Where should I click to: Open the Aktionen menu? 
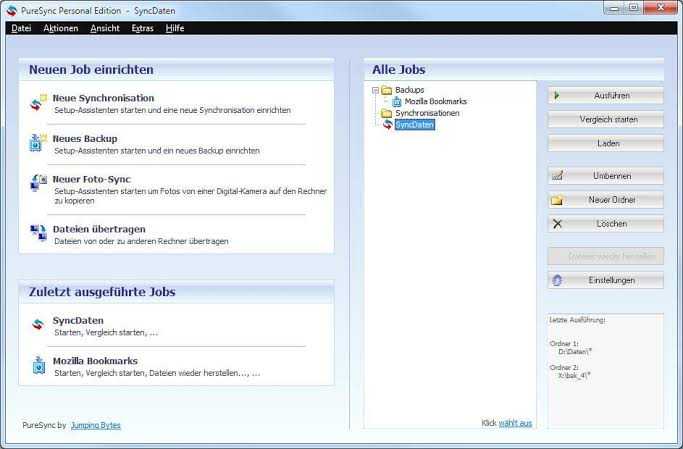point(61,28)
